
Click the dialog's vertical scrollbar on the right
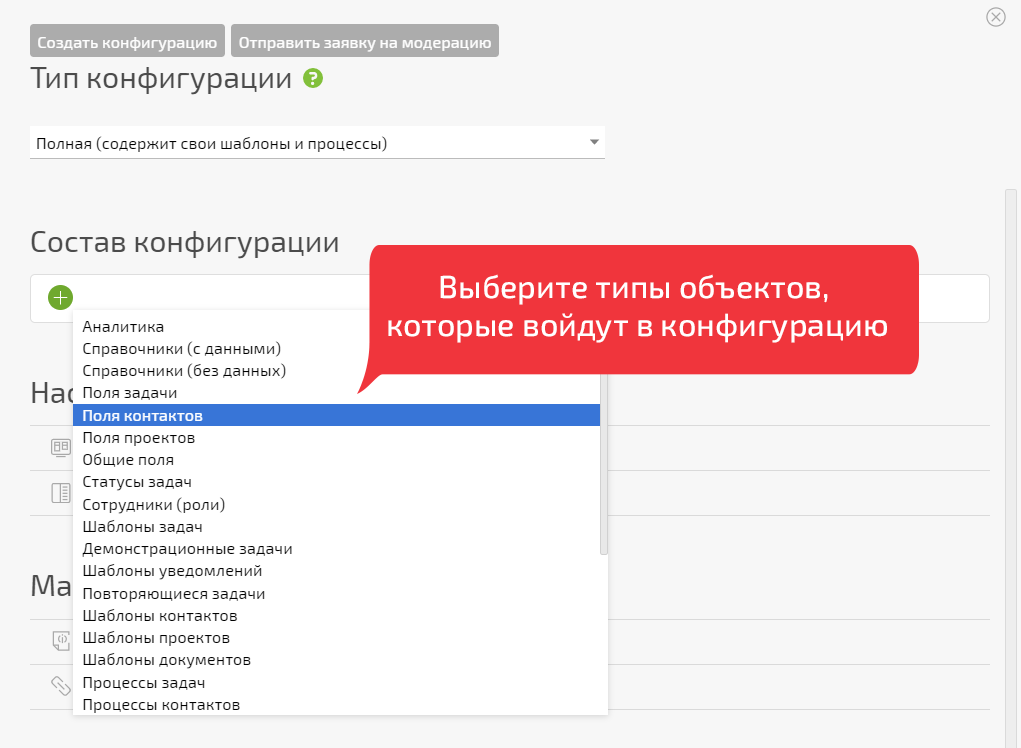pos(1011,469)
